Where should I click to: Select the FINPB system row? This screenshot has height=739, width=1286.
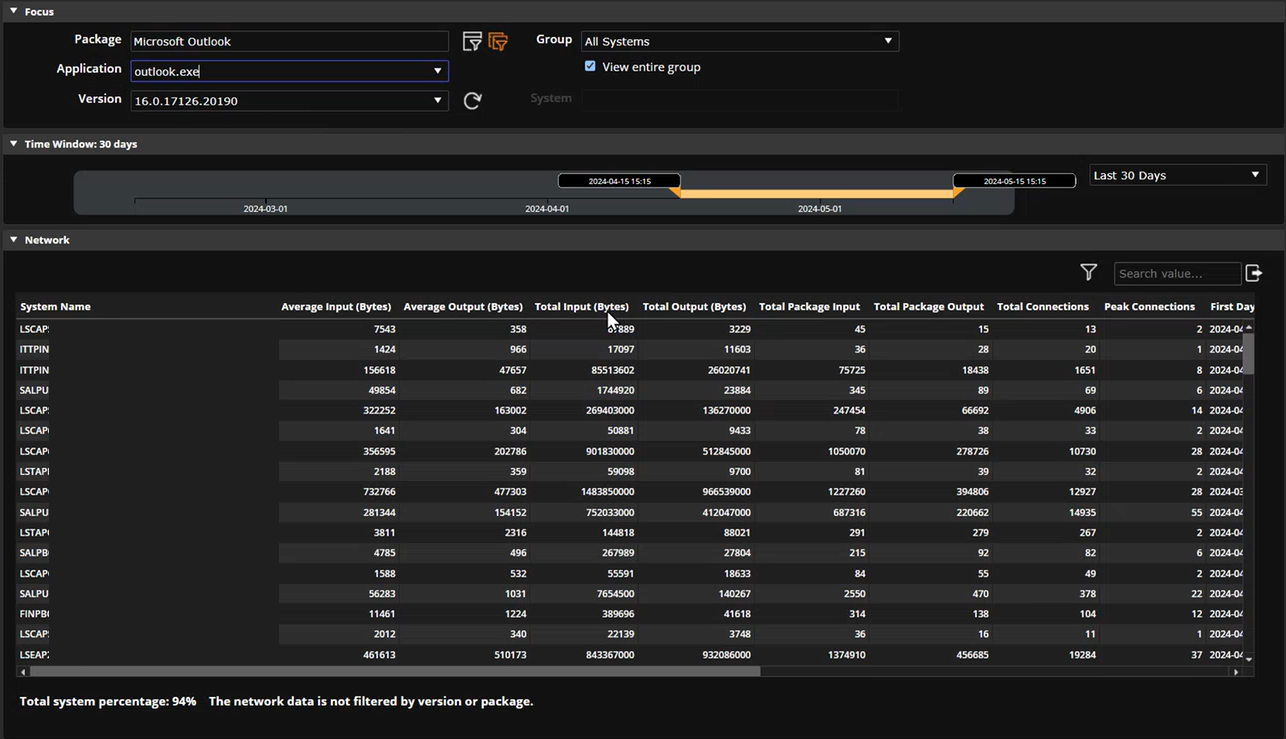(630, 614)
